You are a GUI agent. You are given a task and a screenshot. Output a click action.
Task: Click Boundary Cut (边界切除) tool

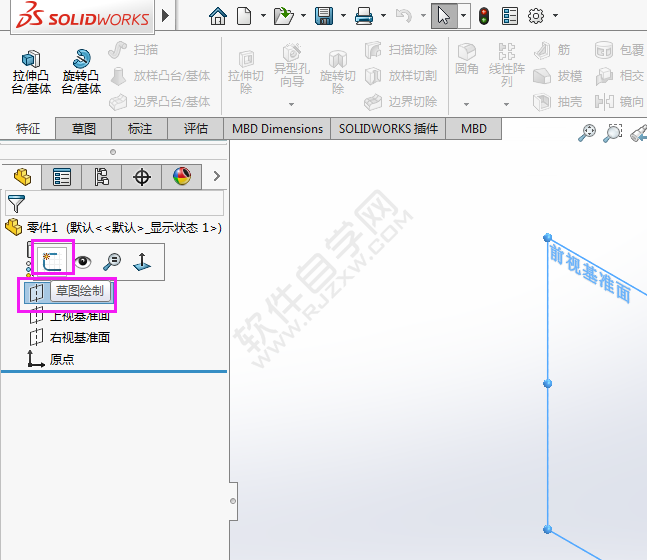point(401,102)
